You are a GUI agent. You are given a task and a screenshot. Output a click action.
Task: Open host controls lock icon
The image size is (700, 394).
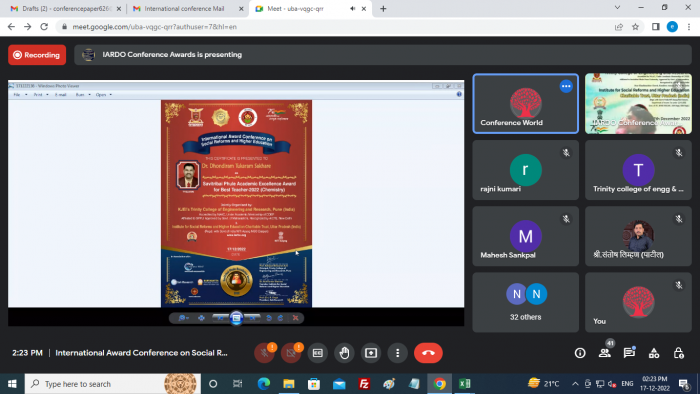point(679,353)
